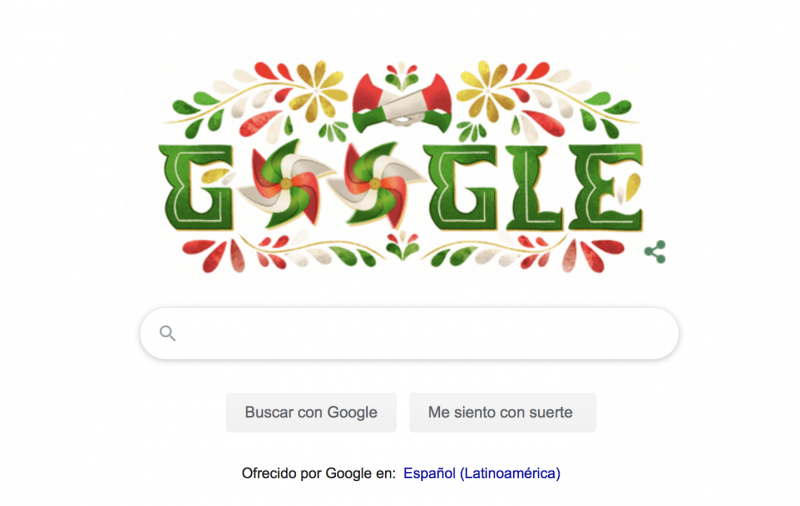Open the Español (Latinoamérica) language link
This screenshot has height=506, width=800.
coord(482,473)
